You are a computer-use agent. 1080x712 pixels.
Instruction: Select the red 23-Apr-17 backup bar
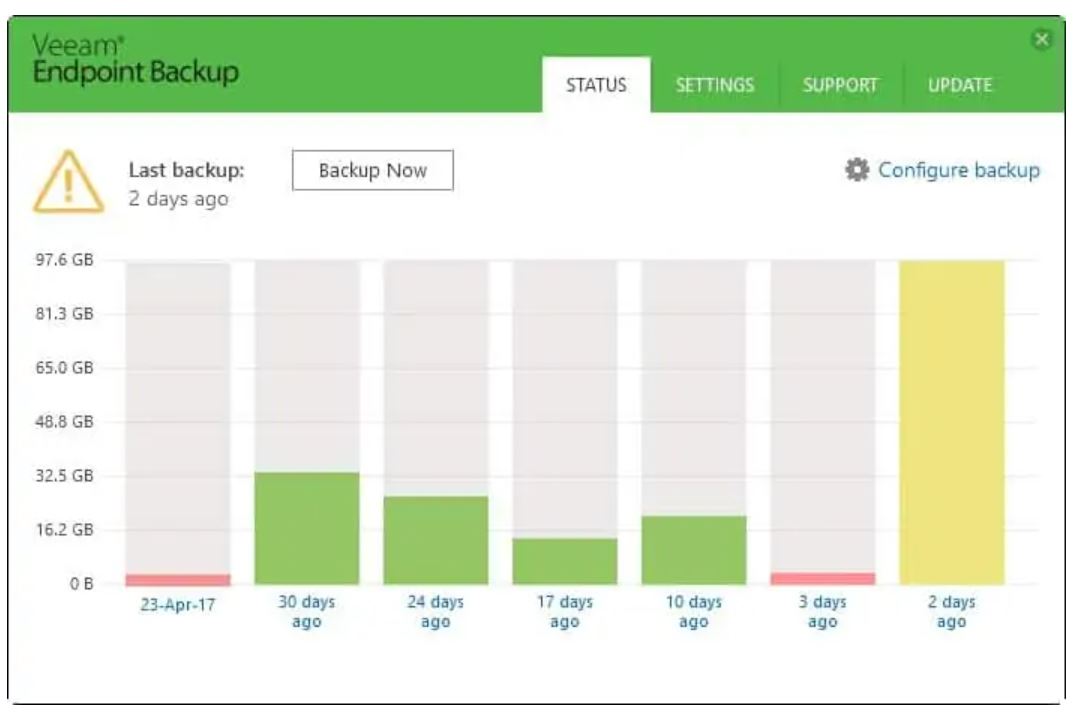[x=178, y=579]
